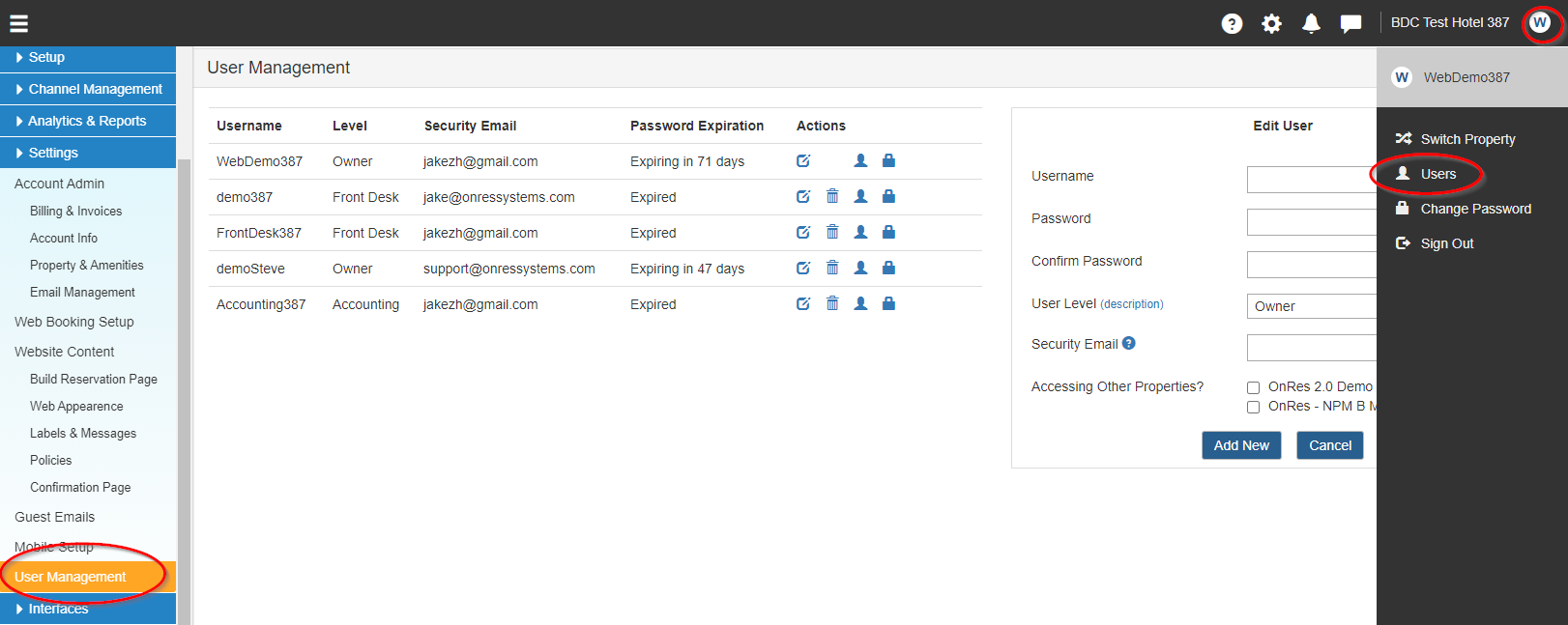Choose Sign Out in user menu

click(1446, 243)
